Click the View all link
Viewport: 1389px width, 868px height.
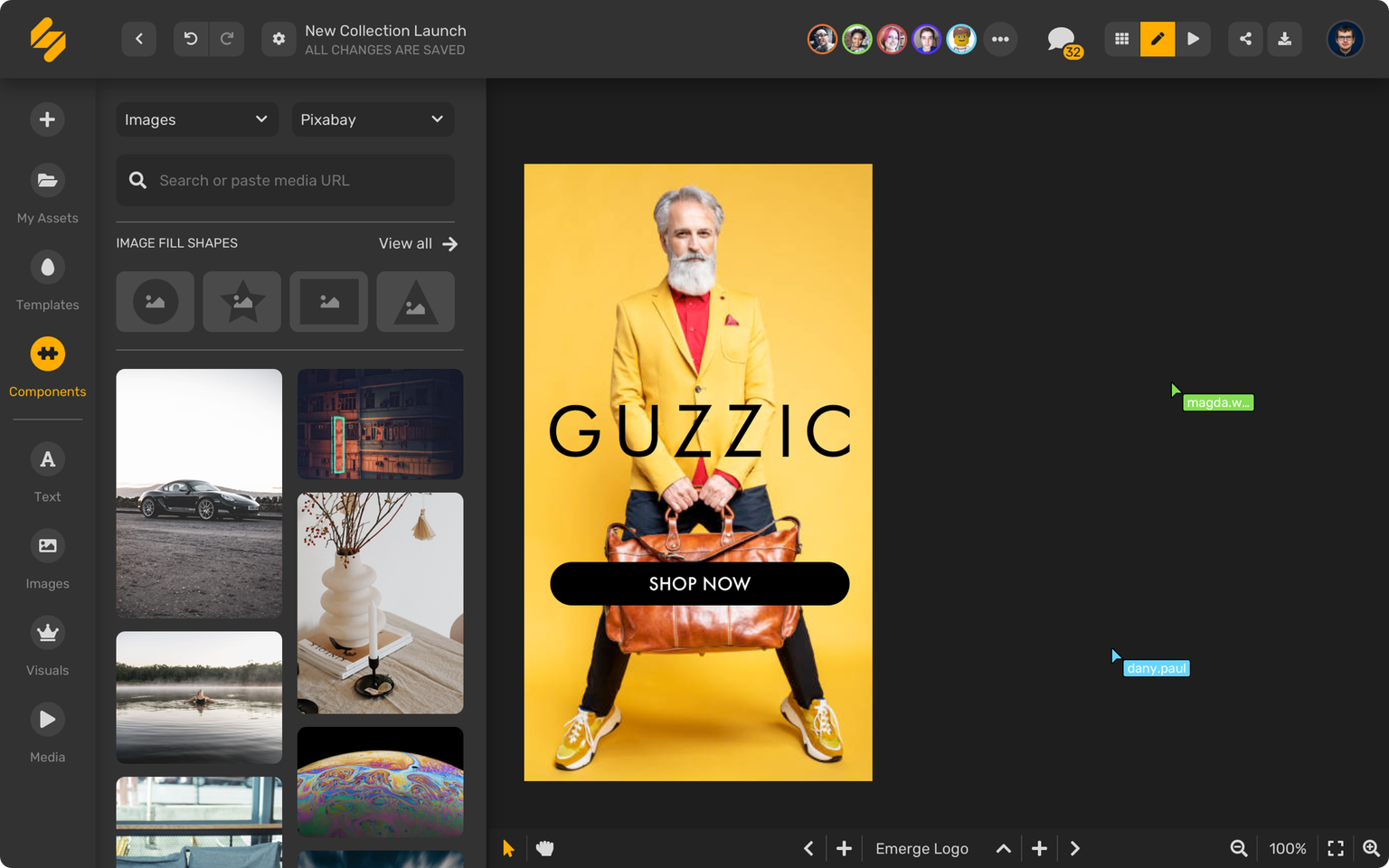(x=418, y=243)
